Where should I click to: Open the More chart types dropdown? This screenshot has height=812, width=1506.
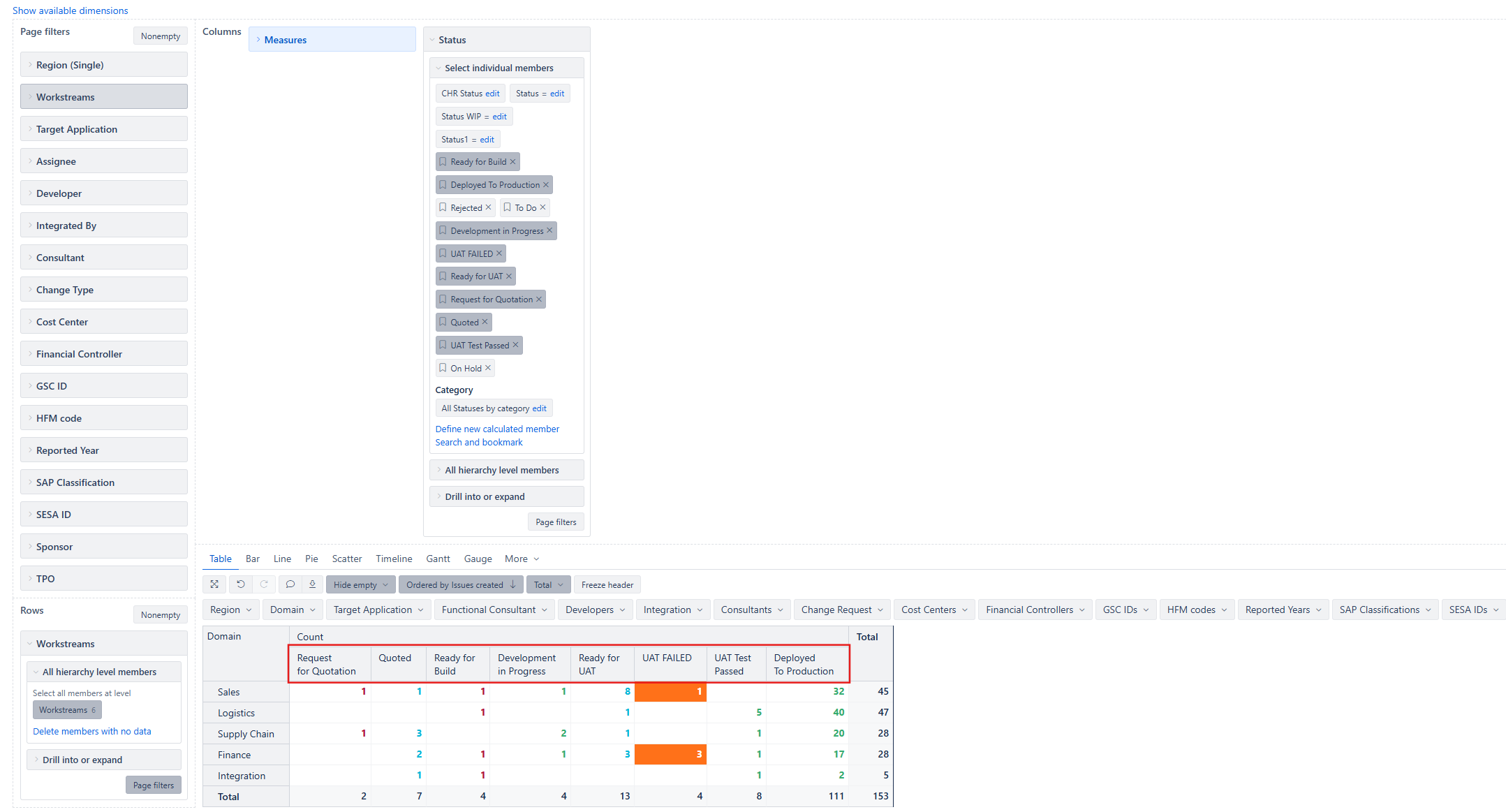click(522, 559)
